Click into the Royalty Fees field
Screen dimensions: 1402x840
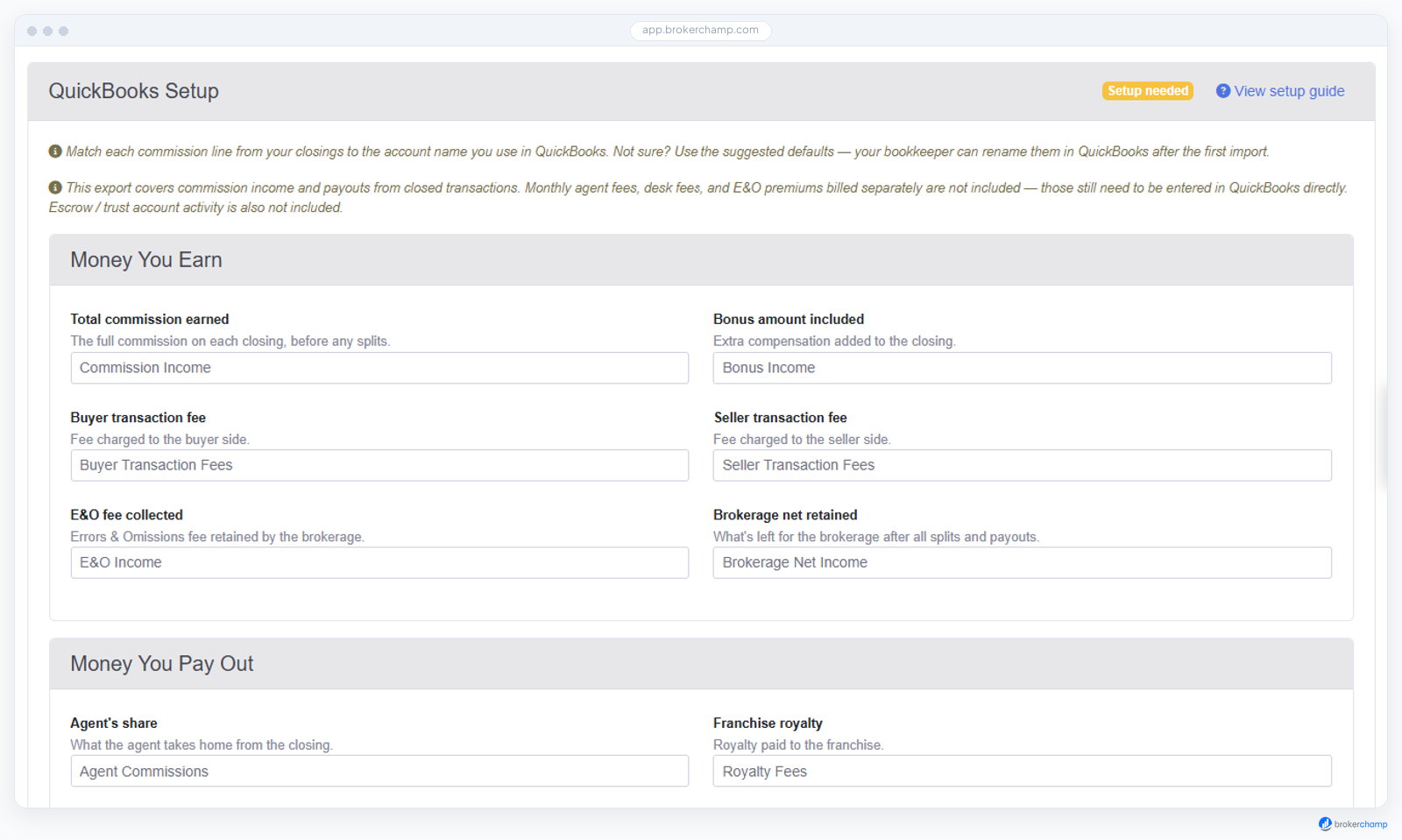pyautogui.click(x=1023, y=771)
